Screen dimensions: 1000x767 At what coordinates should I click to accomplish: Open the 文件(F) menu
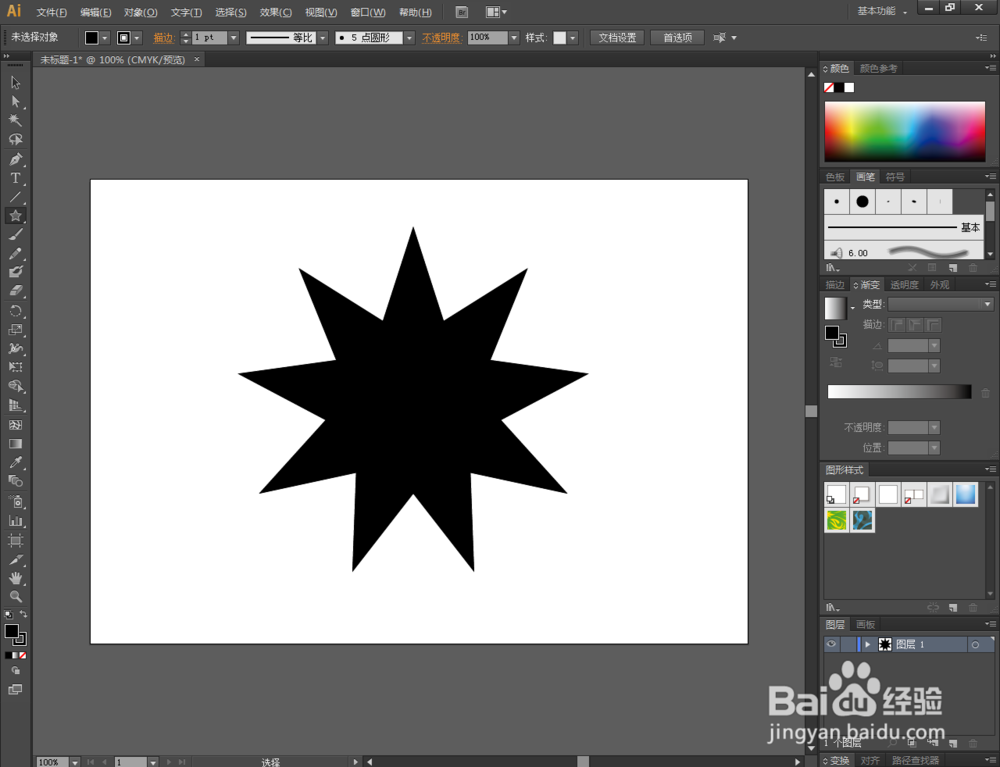(52, 12)
